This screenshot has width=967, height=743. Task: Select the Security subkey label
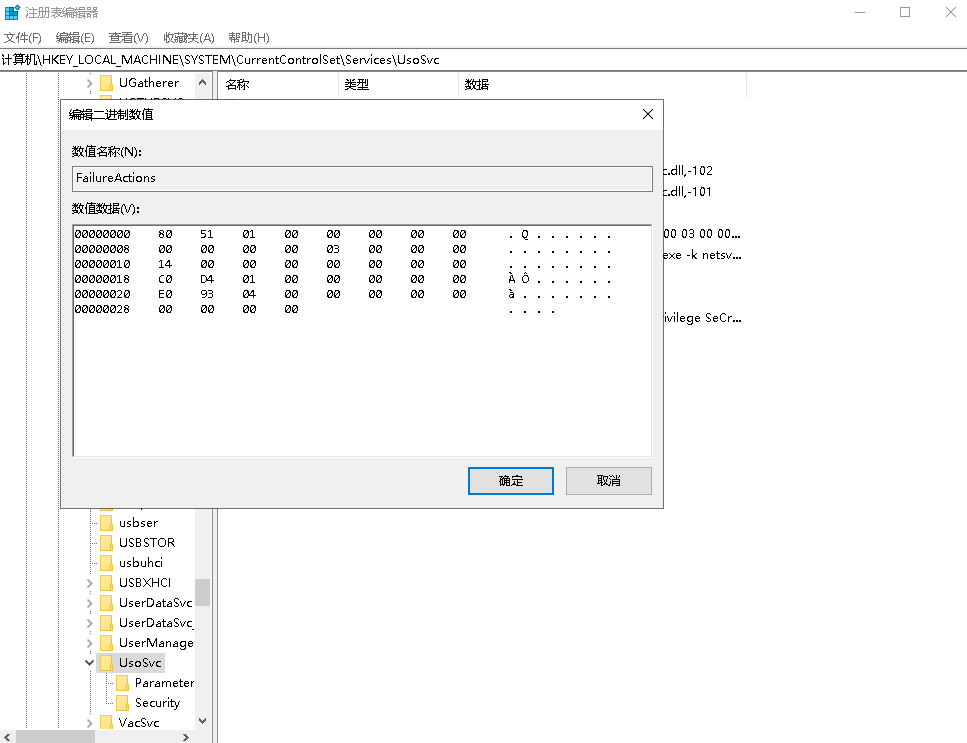[157, 703]
